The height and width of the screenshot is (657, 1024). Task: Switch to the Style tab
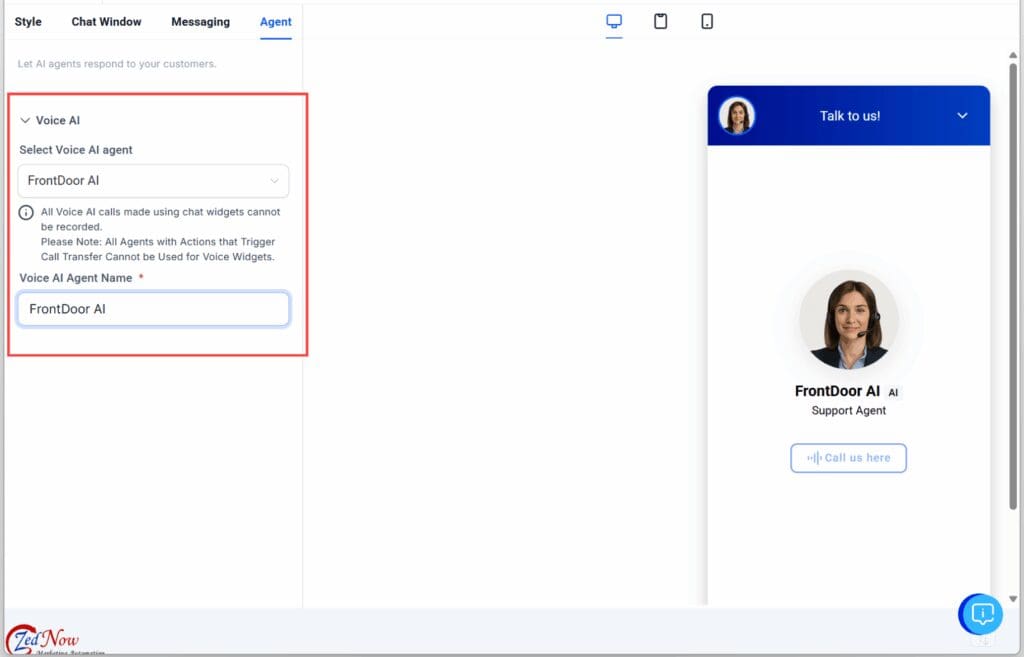coord(27,21)
